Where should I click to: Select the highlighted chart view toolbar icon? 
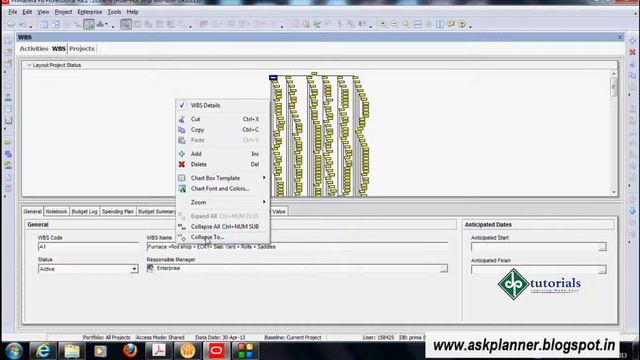pos(89,24)
